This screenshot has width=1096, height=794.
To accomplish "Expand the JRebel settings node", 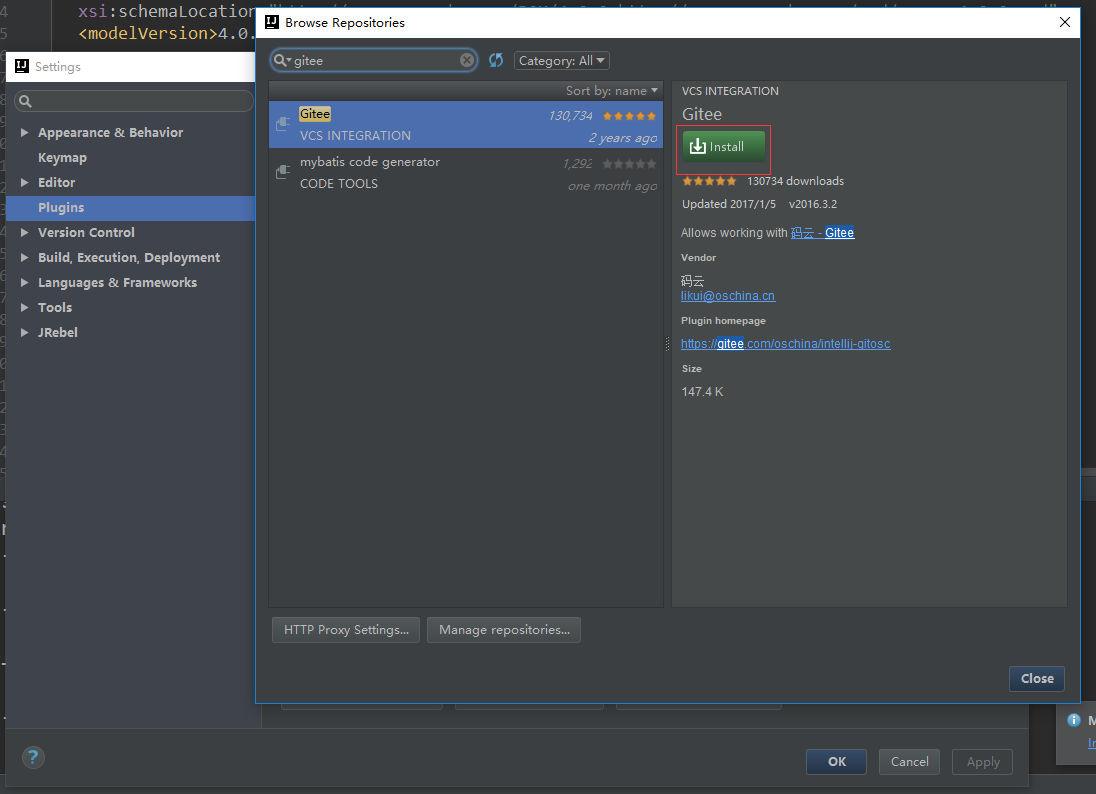I will click(24, 333).
